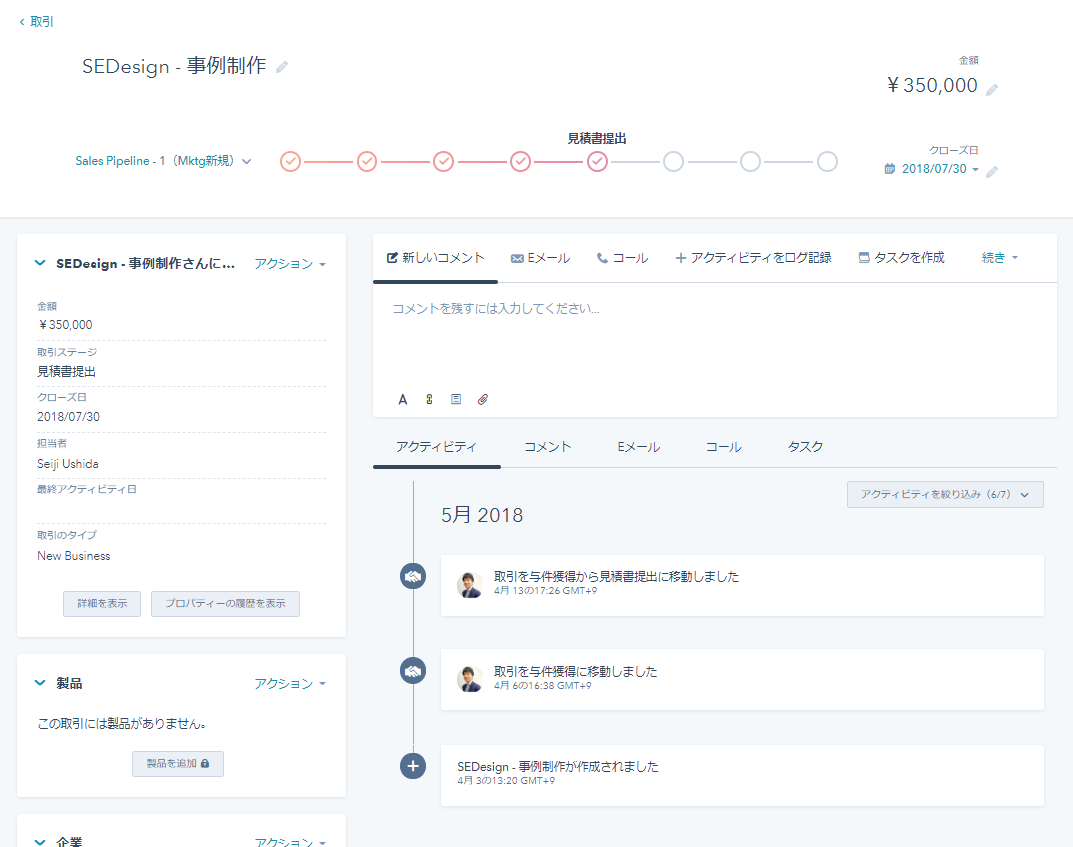Viewport: 1073px width, 847px height.
Task: Click the plus icon on the deal-created timeline entry
Action: click(413, 766)
